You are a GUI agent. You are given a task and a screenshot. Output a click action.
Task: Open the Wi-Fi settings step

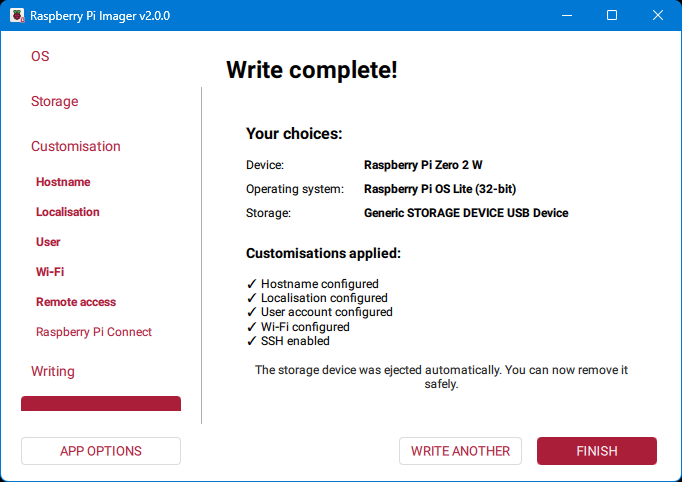50,272
